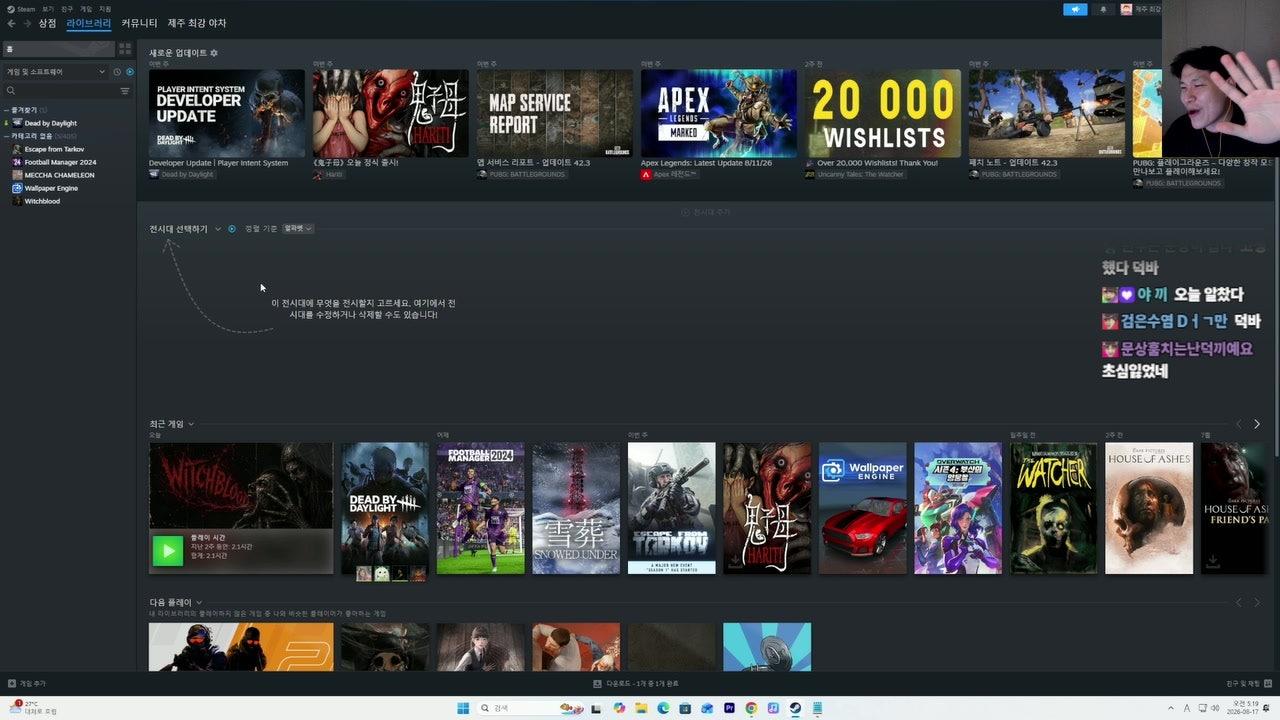Open Apex Legends Latest Update news card
Viewport: 1280px width, 720px height.
click(x=719, y=113)
